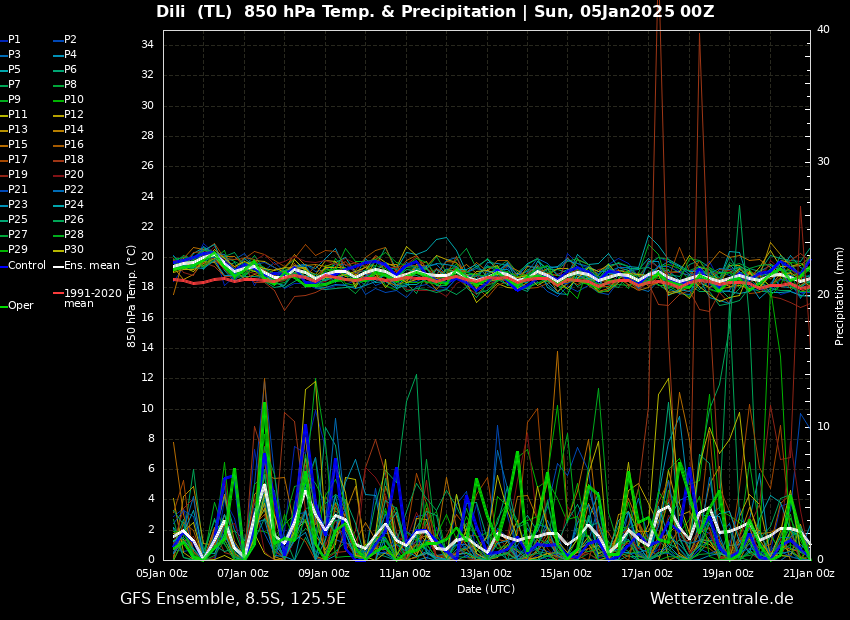The width and height of the screenshot is (850, 620).
Task: Click the P10 legend label
Action: 74,100
